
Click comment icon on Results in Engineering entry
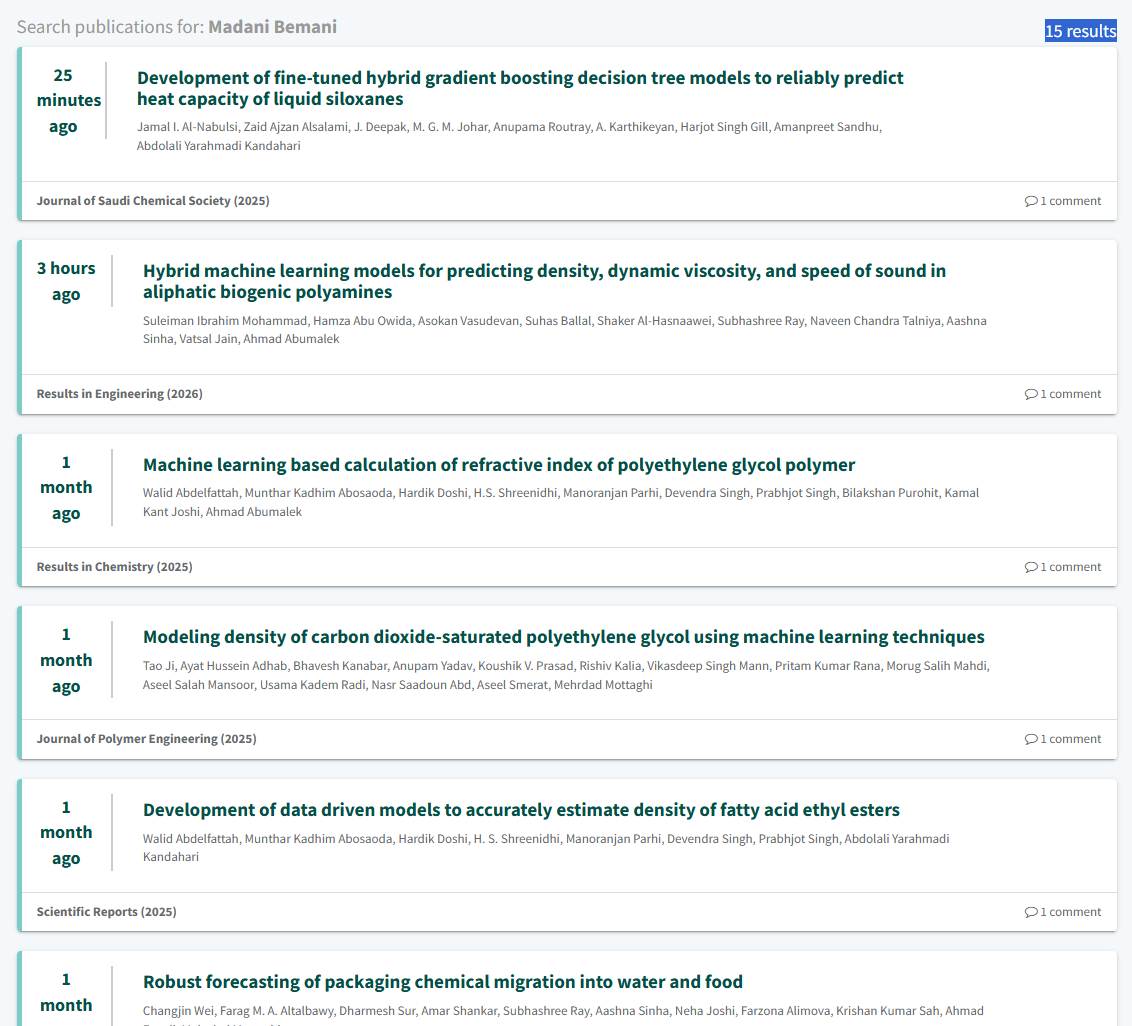1031,394
